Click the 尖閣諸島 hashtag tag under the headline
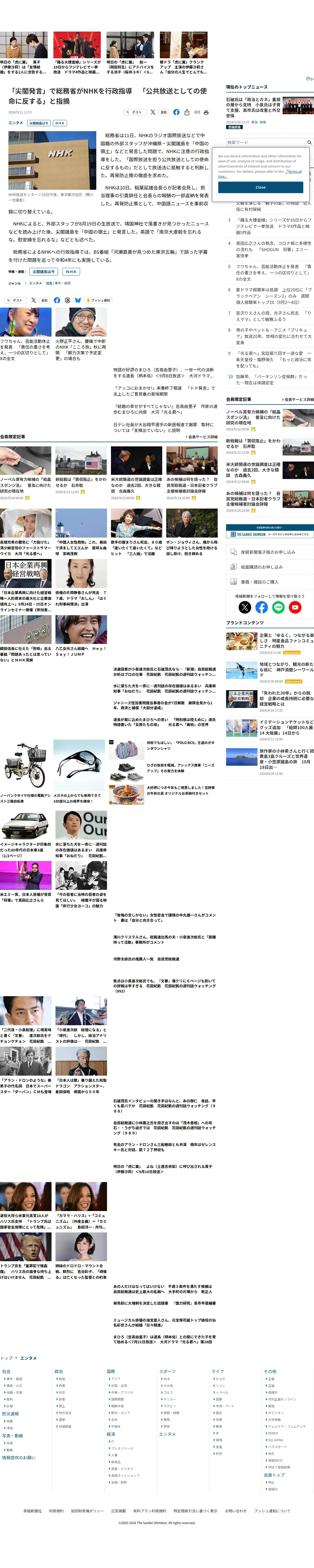The image size is (314, 1568). pyautogui.click(x=38, y=123)
